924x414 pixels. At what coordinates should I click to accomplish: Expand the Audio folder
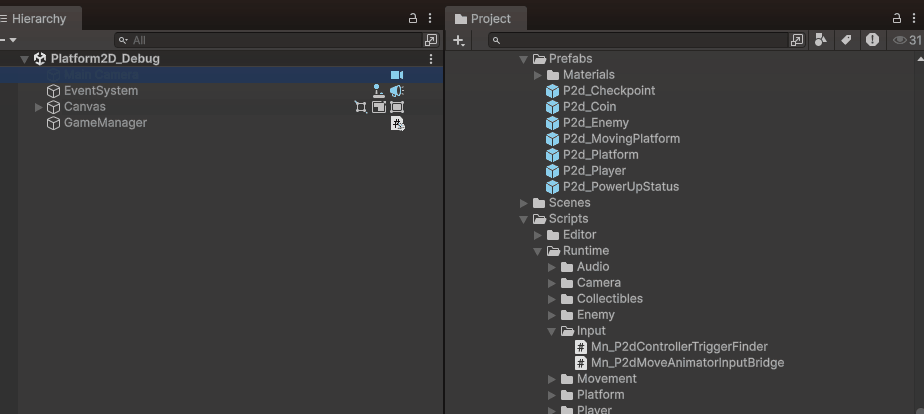[552, 267]
